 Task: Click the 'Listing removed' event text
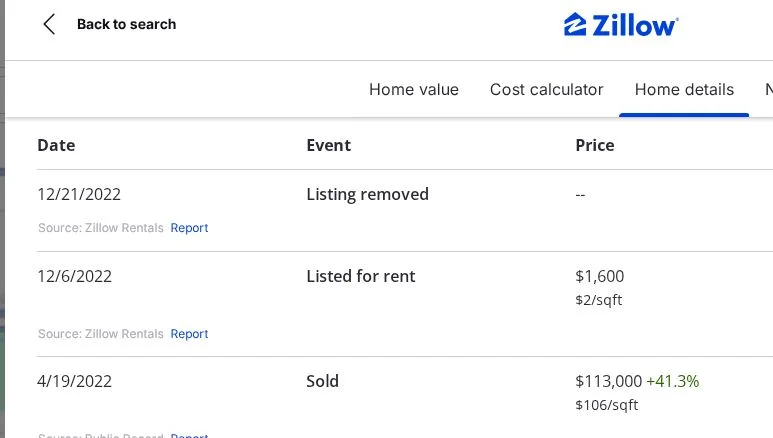coord(367,194)
